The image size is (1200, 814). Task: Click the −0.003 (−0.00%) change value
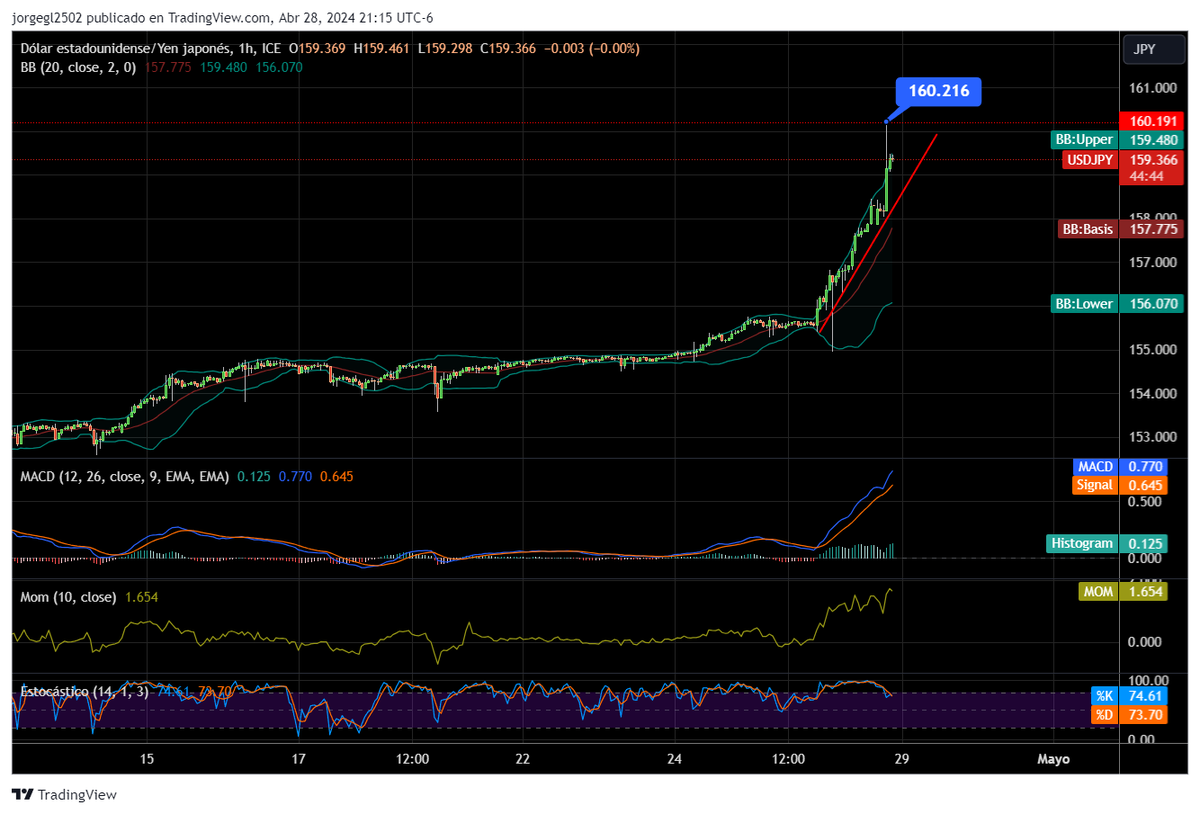tap(592, 48)
